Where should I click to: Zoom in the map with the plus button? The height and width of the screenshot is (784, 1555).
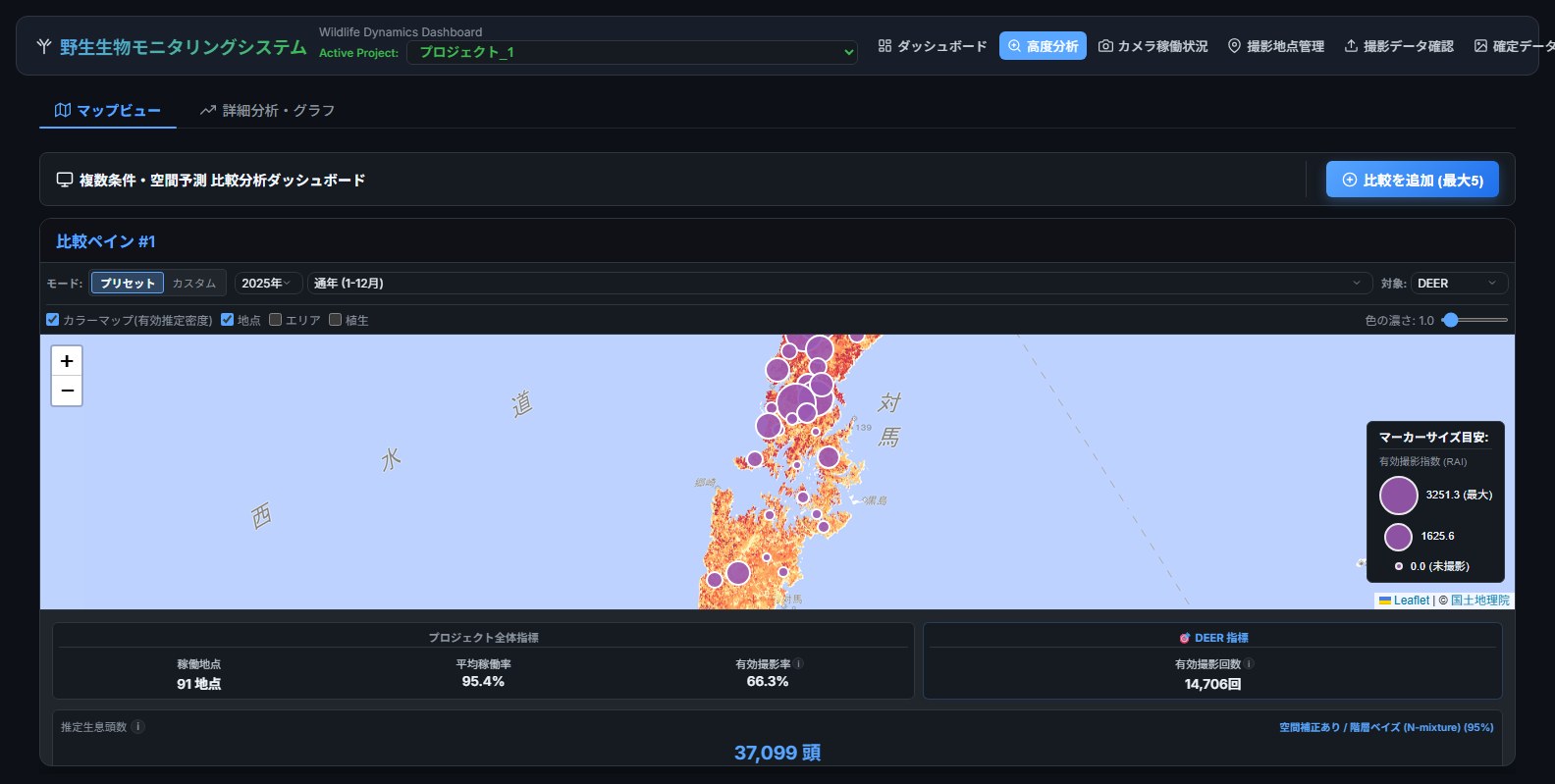(x=67, y=361)
